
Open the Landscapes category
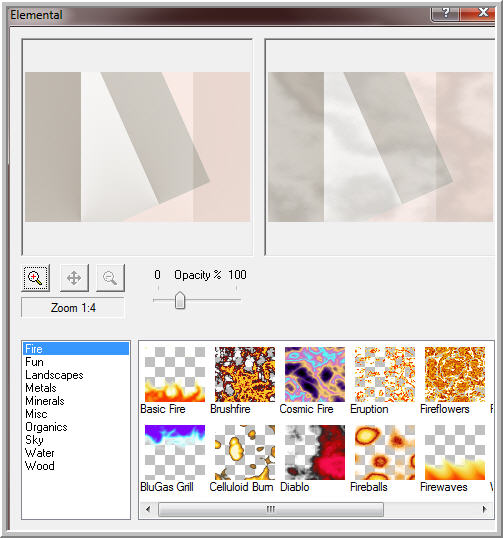tap(54, 375)
